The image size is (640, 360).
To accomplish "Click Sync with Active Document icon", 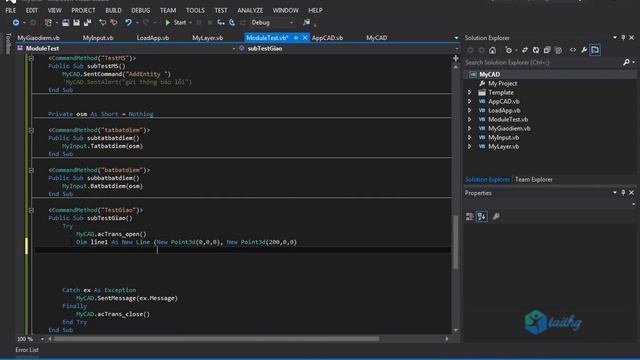I will (525, 50).
